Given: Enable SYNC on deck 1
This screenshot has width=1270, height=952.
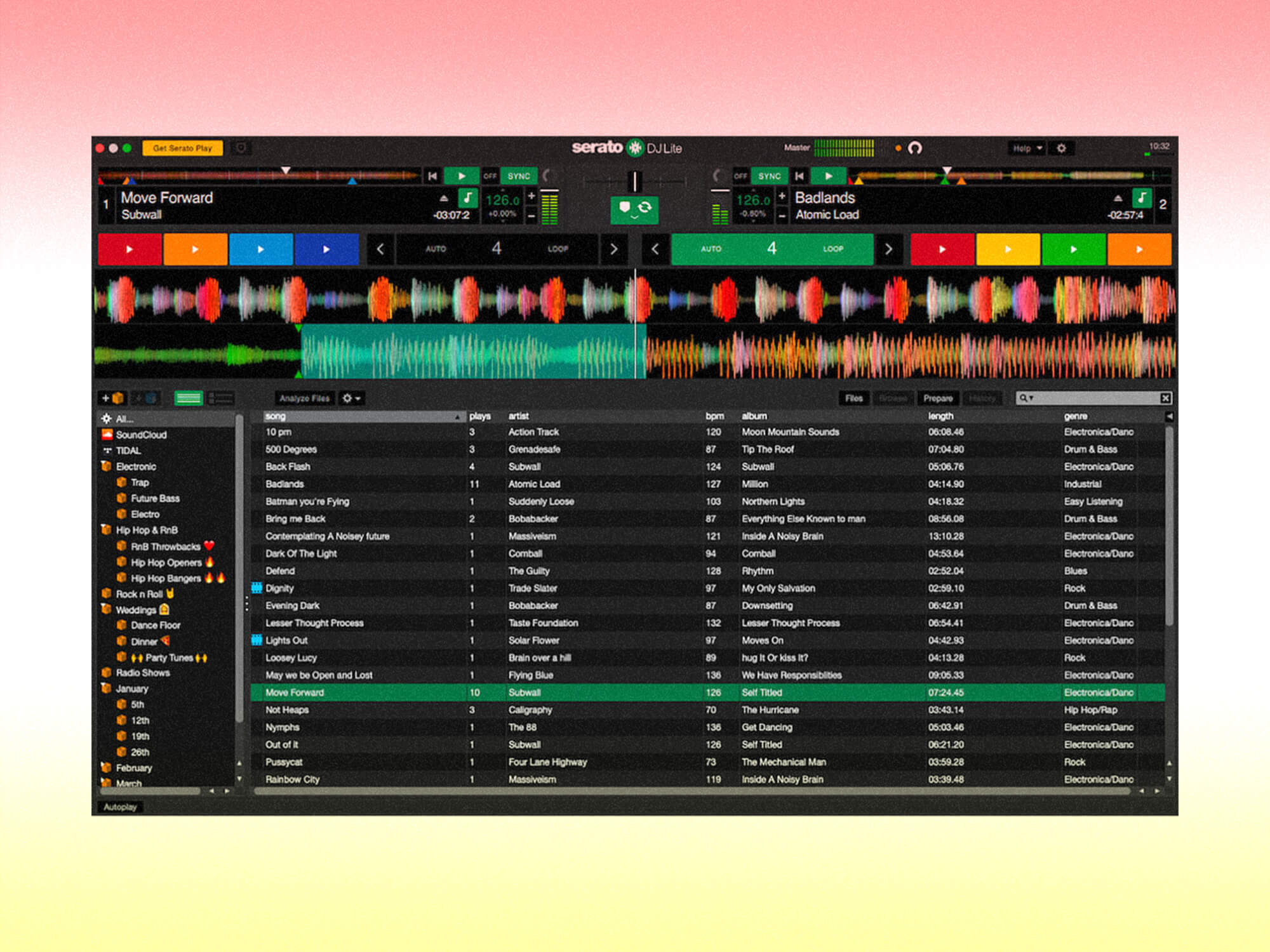Looking at the screenshot, I should point(519,176).
